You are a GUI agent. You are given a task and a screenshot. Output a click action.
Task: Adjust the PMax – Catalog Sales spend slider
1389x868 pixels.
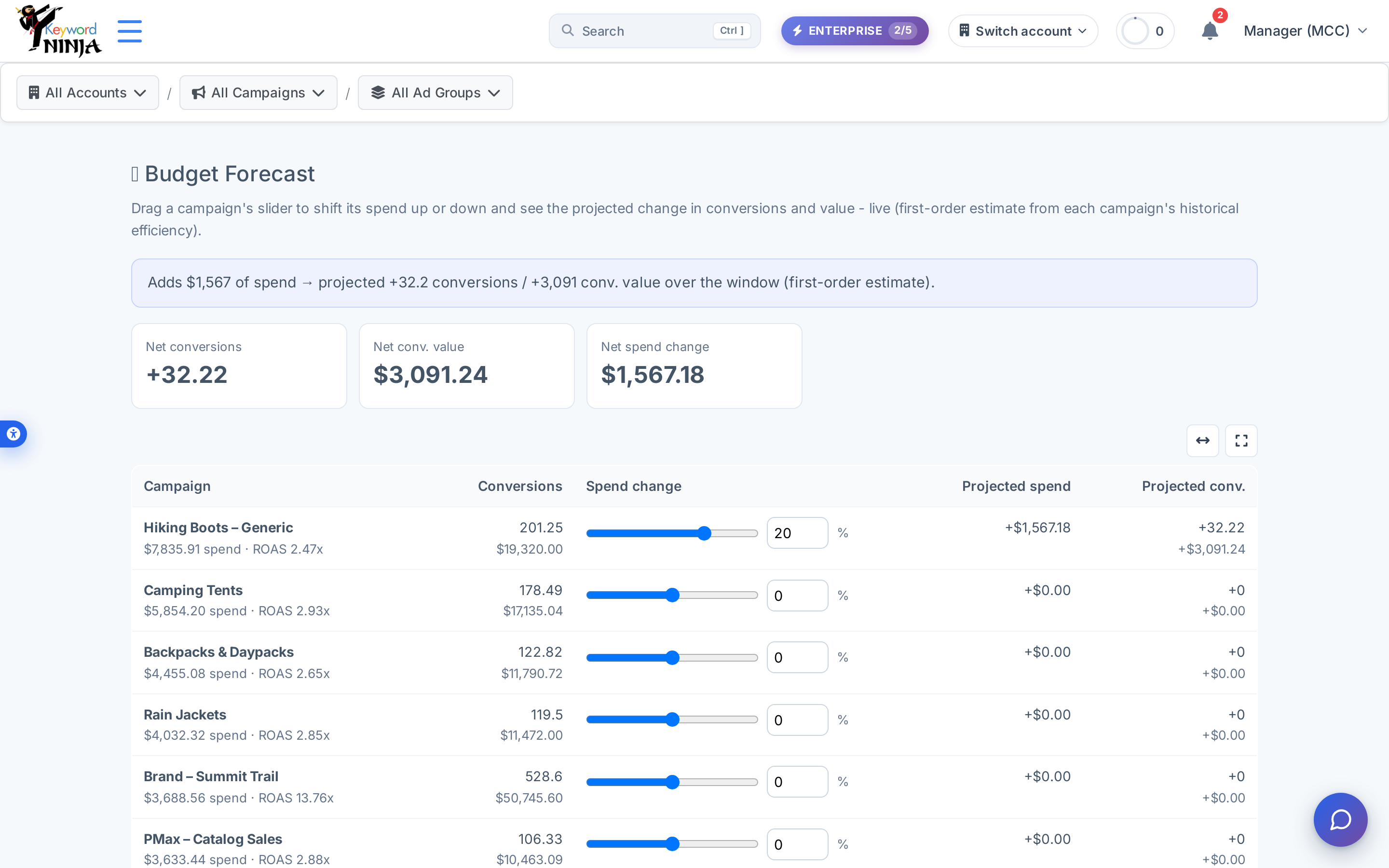coord(672,844)
